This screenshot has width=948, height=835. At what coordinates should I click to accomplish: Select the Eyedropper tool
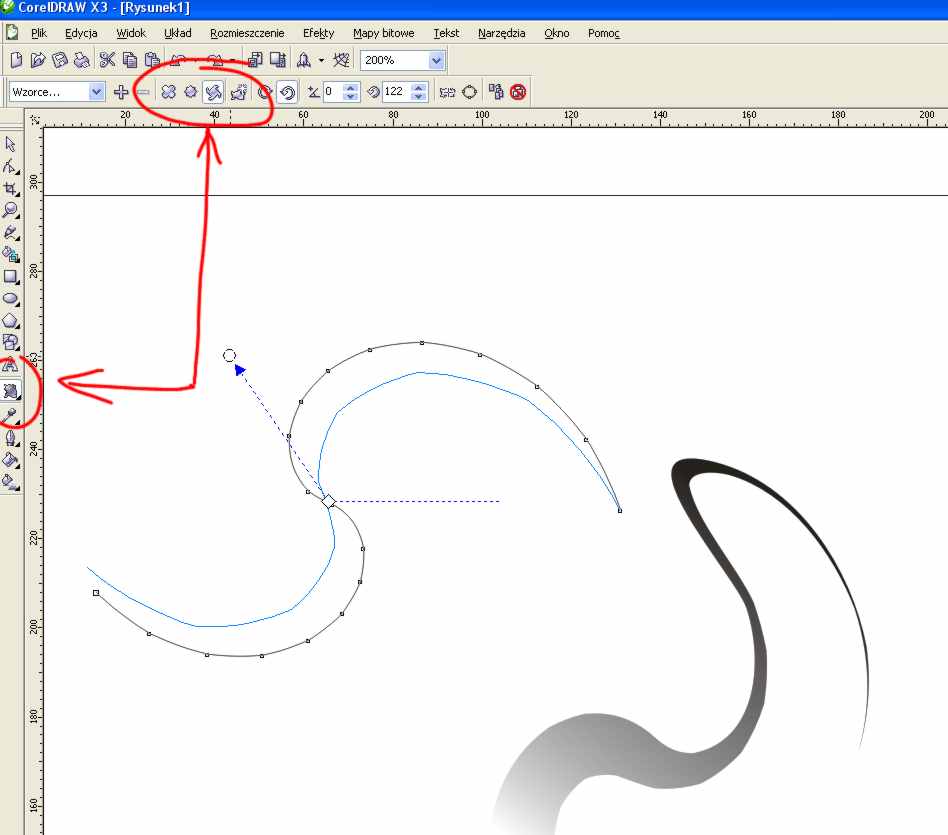point(11,414)
